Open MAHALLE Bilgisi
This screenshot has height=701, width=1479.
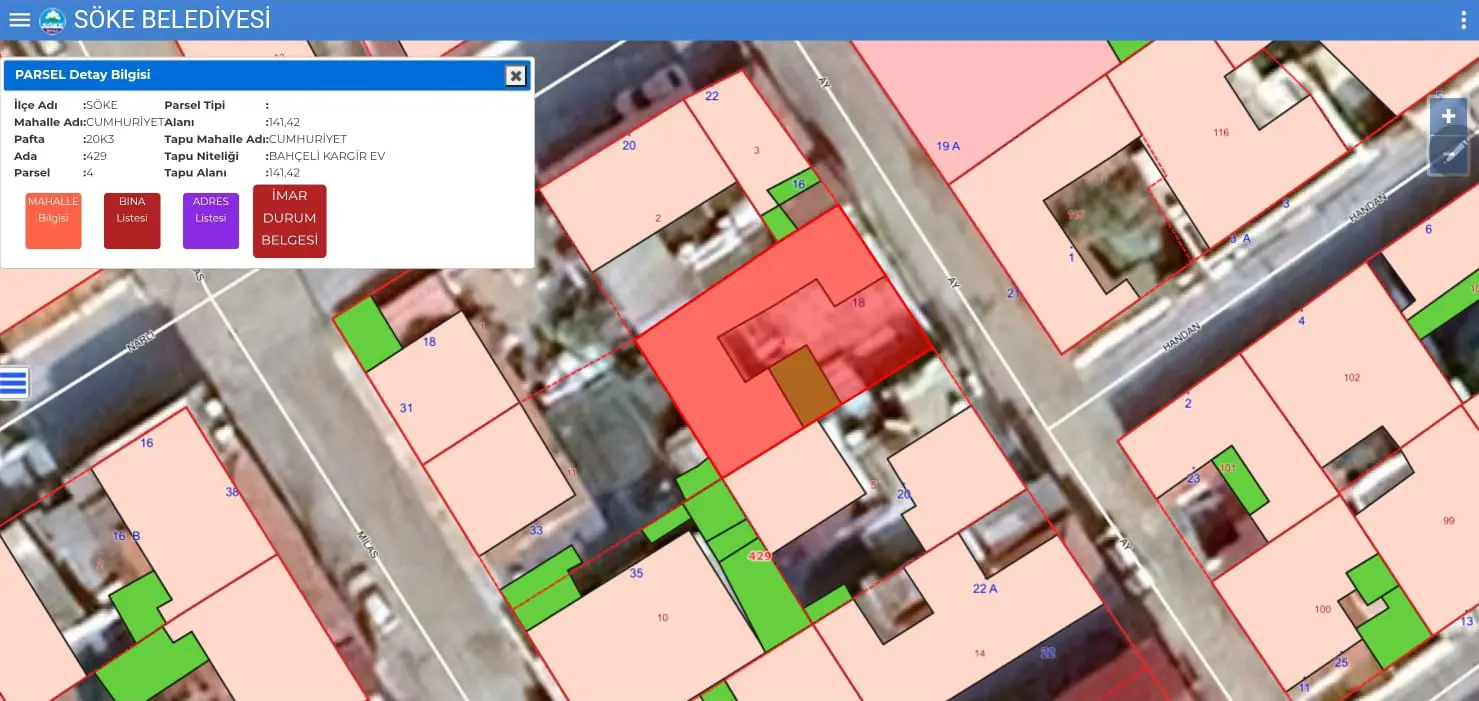pos(53,221)
